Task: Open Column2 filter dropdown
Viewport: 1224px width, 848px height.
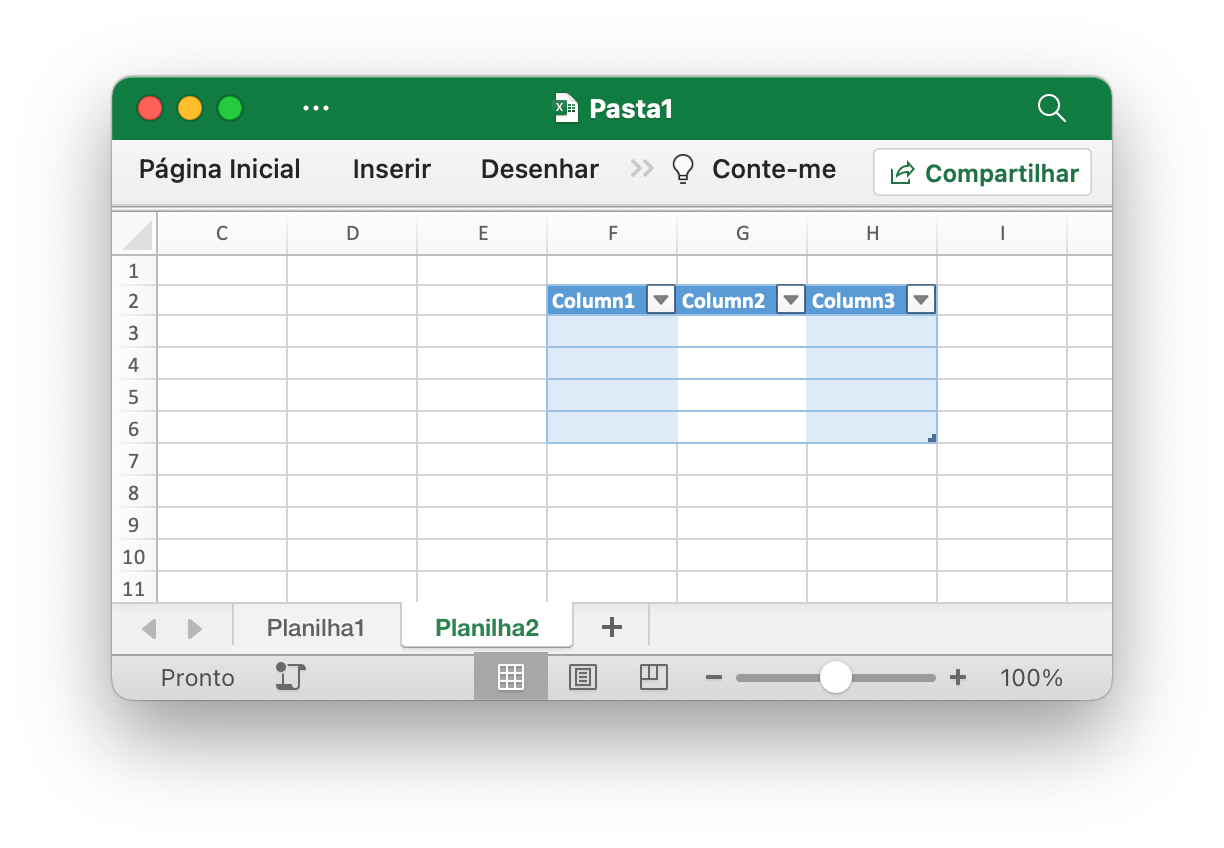Action: (791, 300)
